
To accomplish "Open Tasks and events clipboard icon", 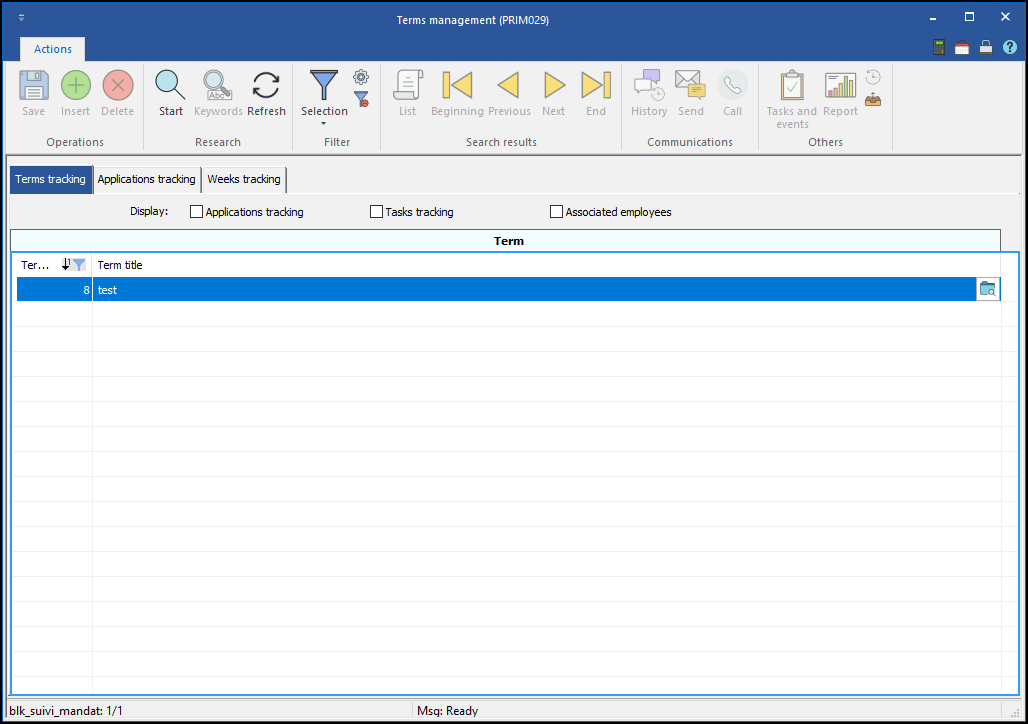I will pyautogui.click(x=792, y=85).
